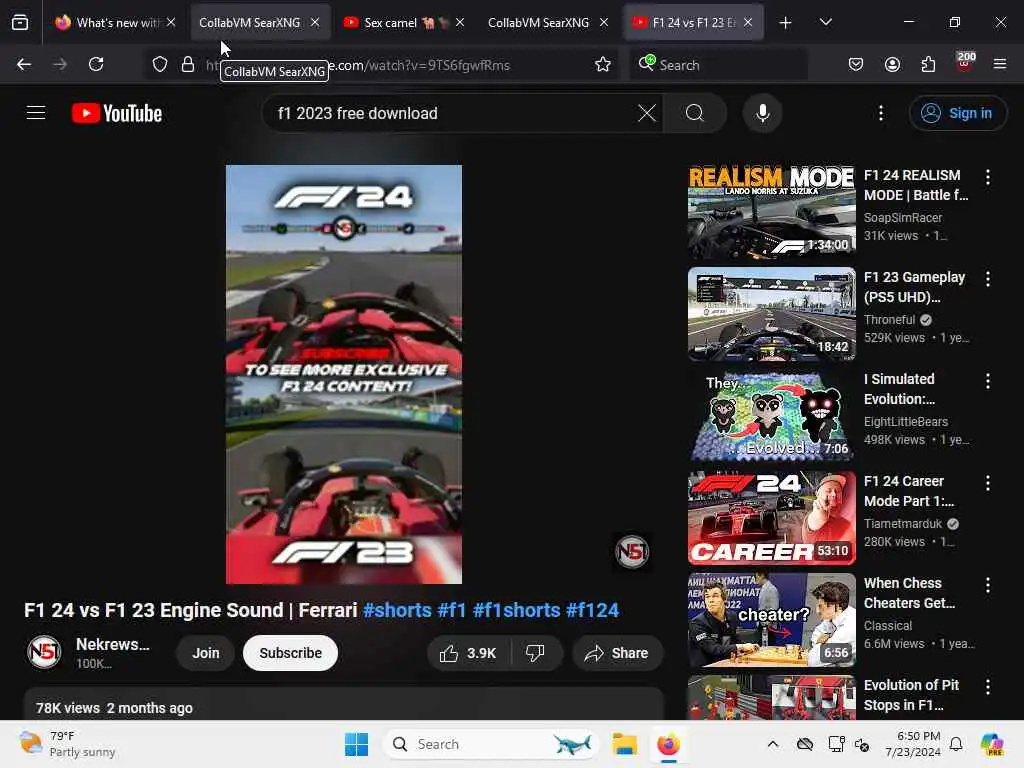Click the Sign in button
Image resolution: width=1024 pixels, height=768 pixels.
click(957, 113)
